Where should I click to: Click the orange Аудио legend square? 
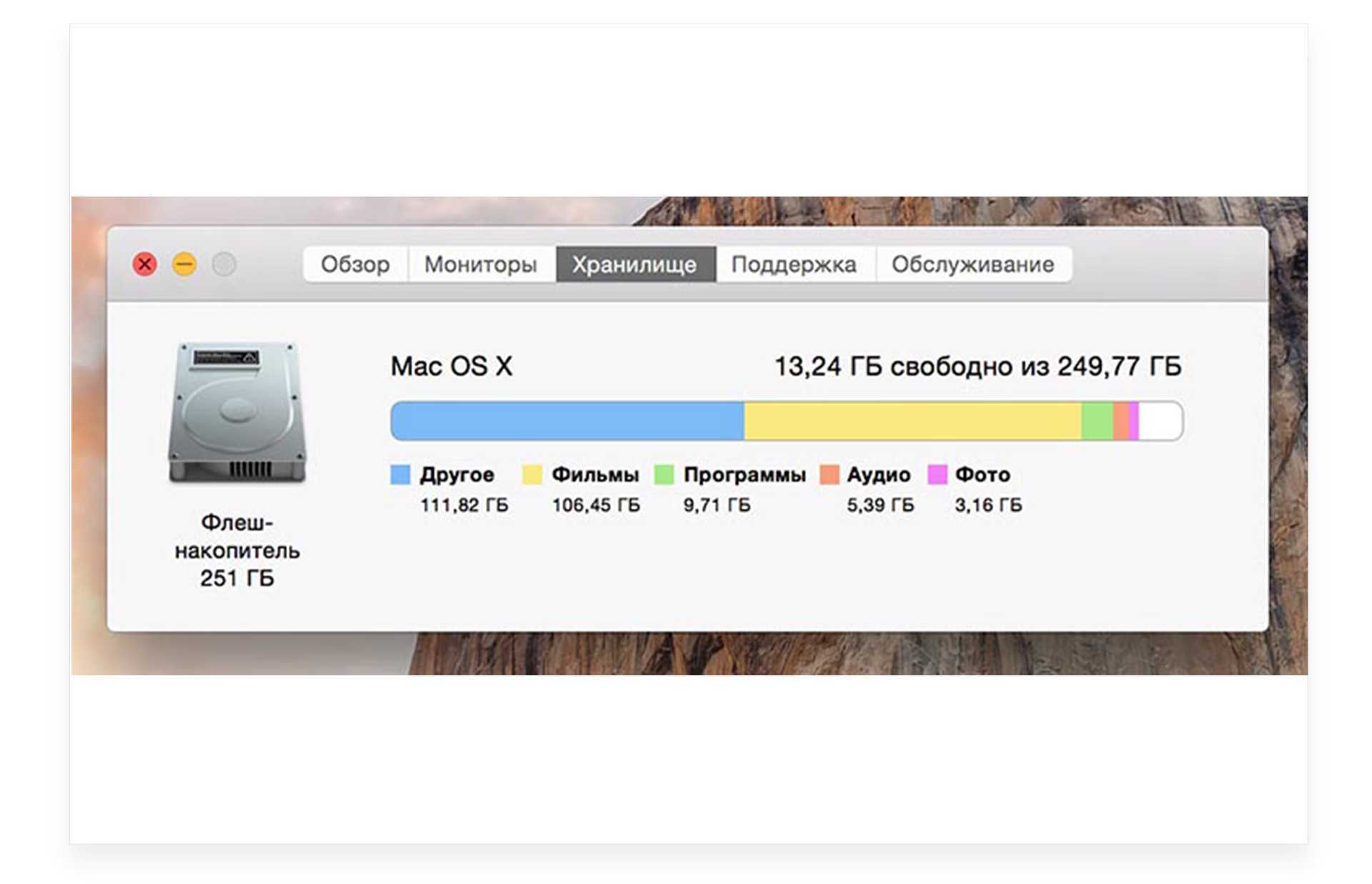[x=829, y=475]
